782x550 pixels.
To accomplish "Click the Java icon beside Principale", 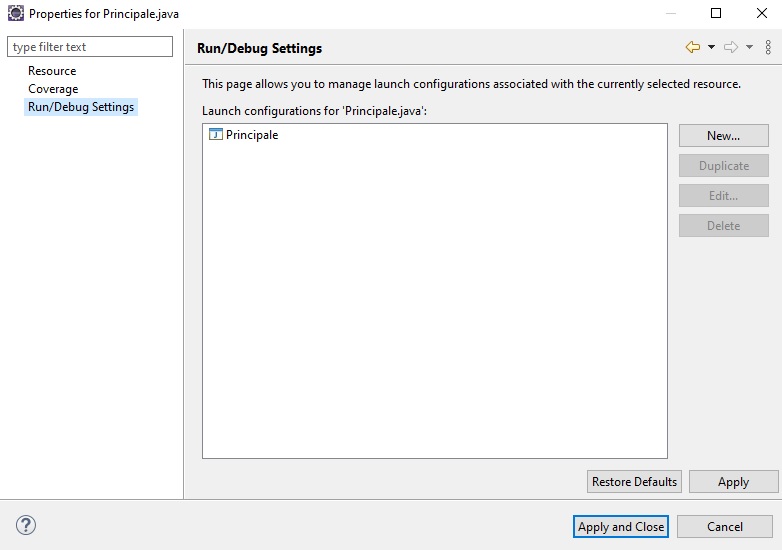I will pyautogui.click(x=215, y=135).
